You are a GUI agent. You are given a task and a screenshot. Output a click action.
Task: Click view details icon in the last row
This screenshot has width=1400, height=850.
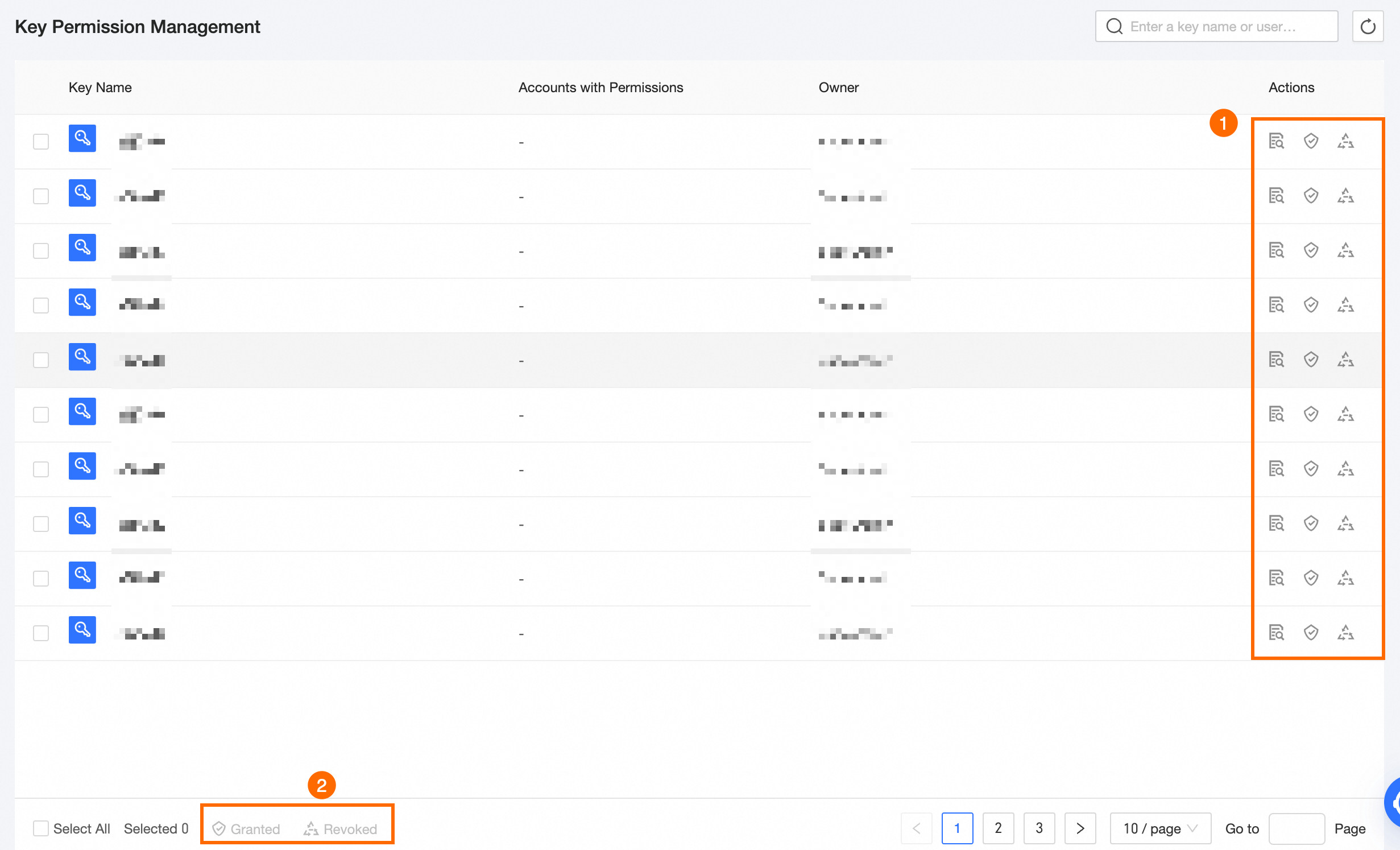point(1277,633)
